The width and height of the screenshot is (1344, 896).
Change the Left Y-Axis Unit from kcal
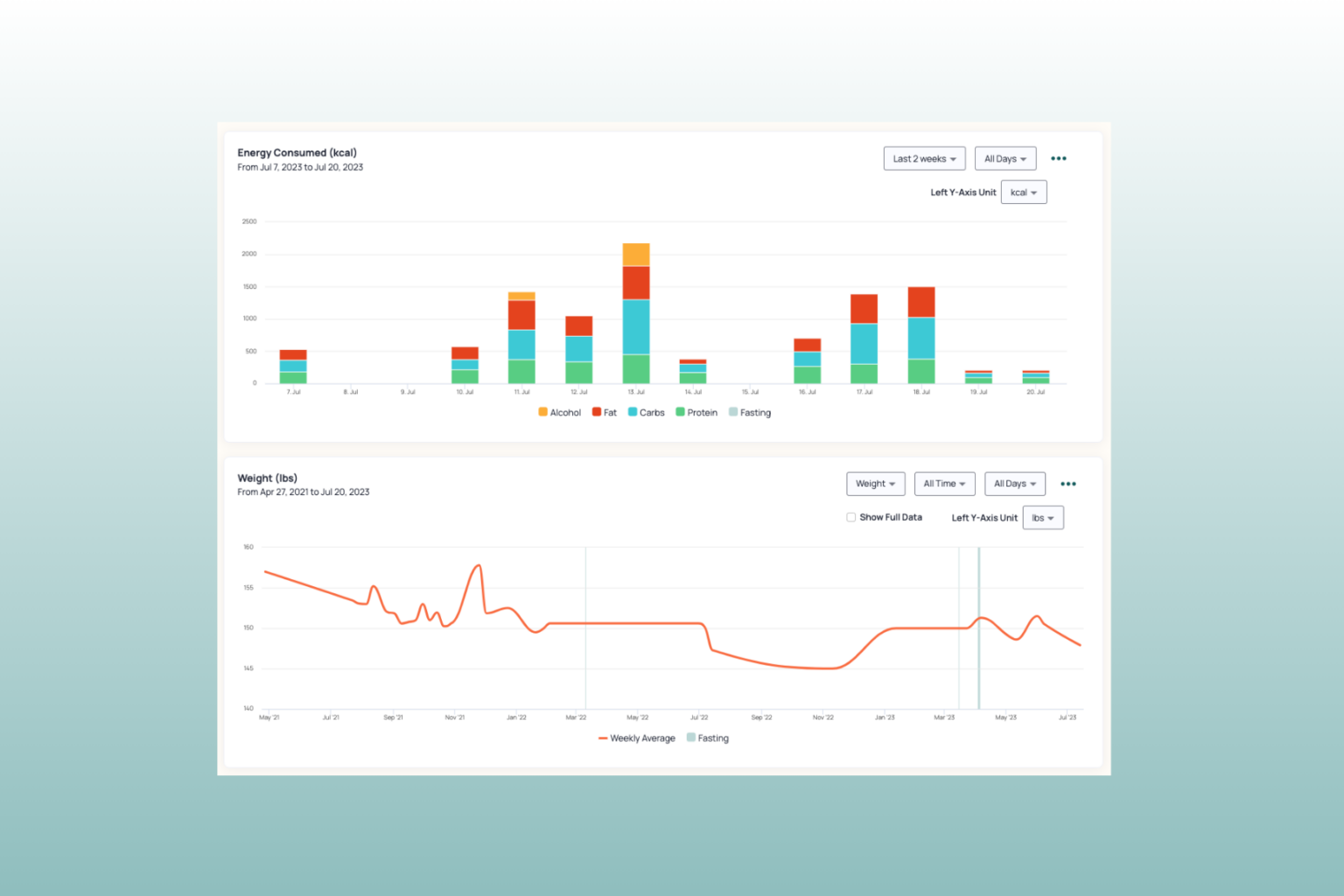coord(1023,192)
